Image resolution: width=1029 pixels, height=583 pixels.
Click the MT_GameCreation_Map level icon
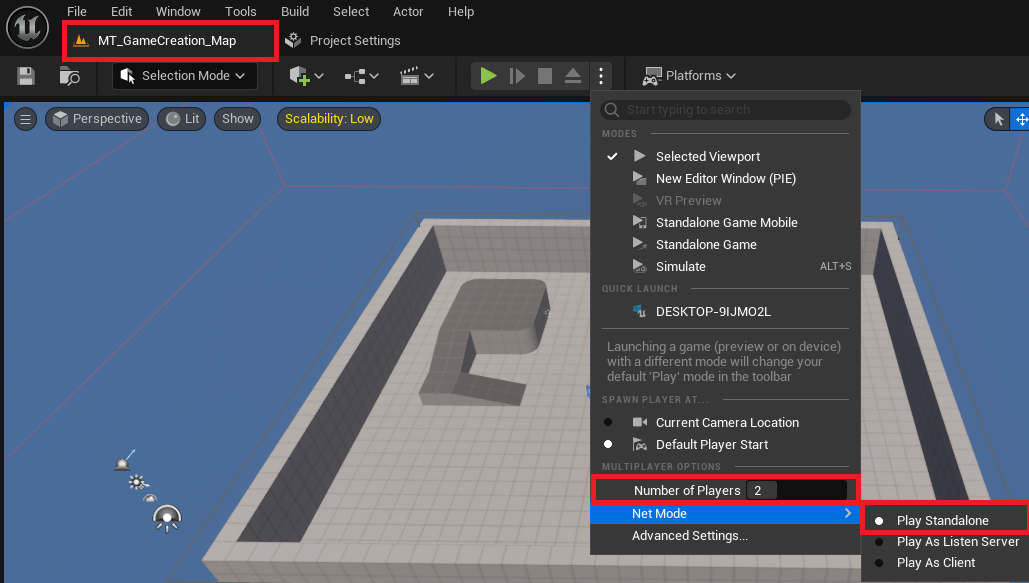(x=81, y=41)
